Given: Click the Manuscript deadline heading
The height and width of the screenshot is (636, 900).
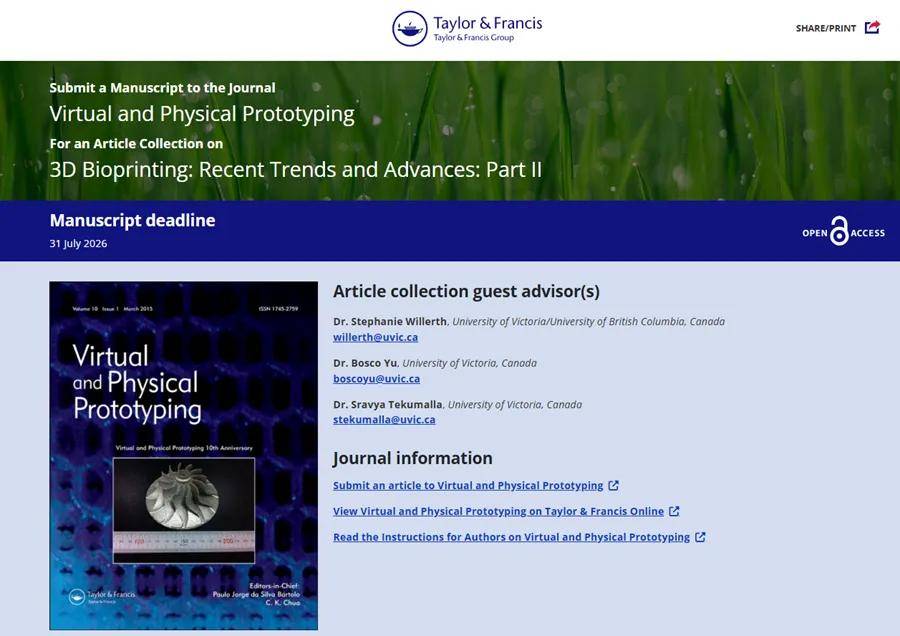Looking at the screenshot, I should tap(132, 220).
